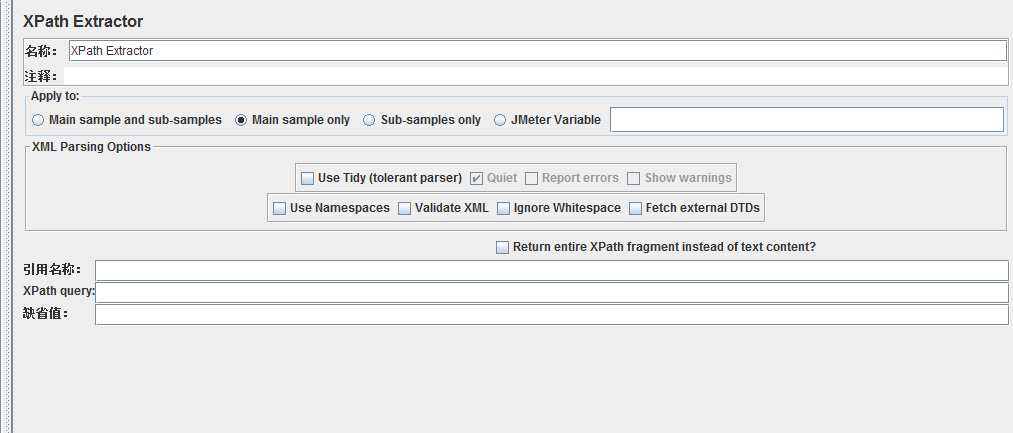Select Main sample and sub-samples radio button
Screen dimensions: 1013x433
click(38, 120)
